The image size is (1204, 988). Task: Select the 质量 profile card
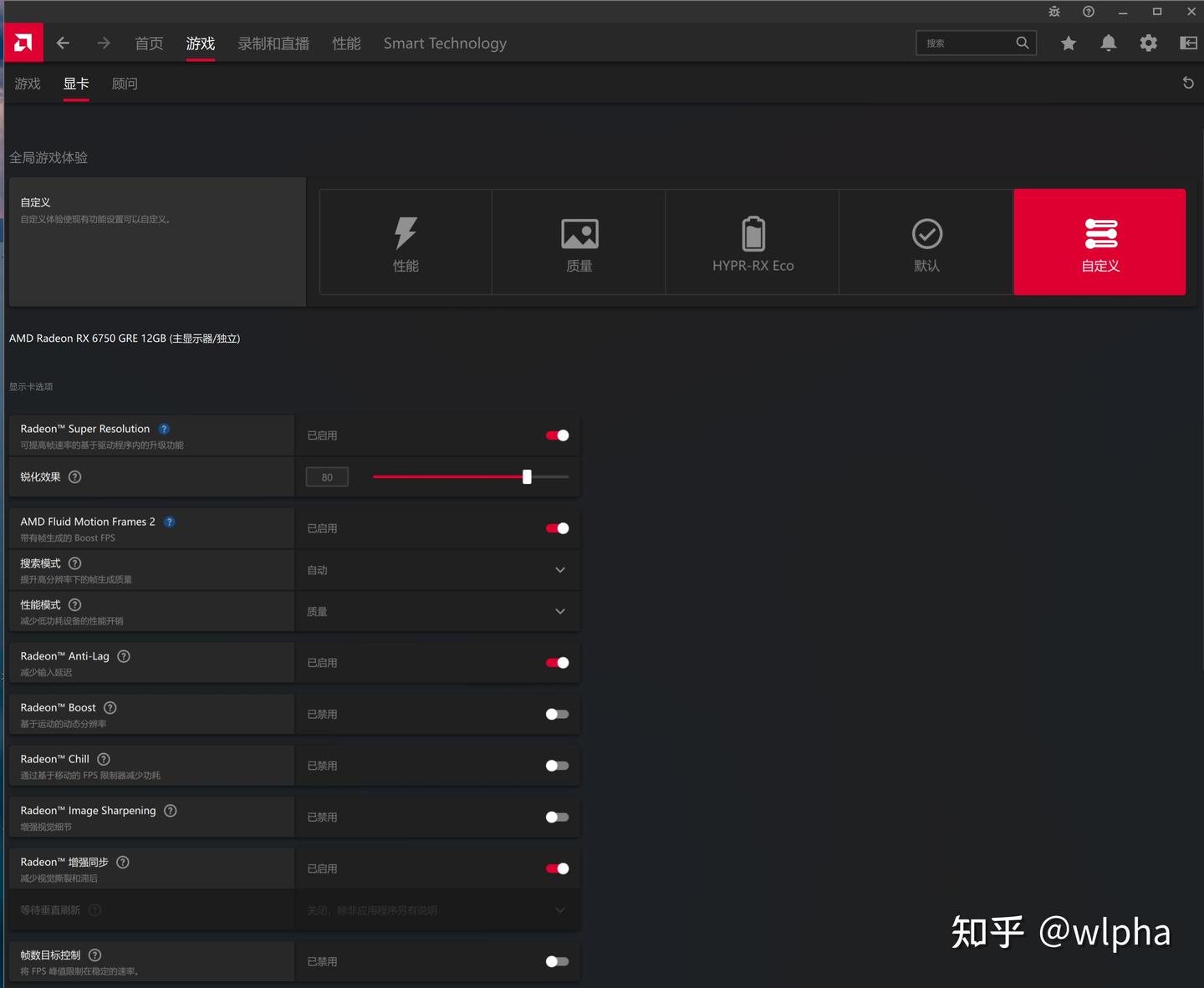pyautogui.click(x=579, y=242)
